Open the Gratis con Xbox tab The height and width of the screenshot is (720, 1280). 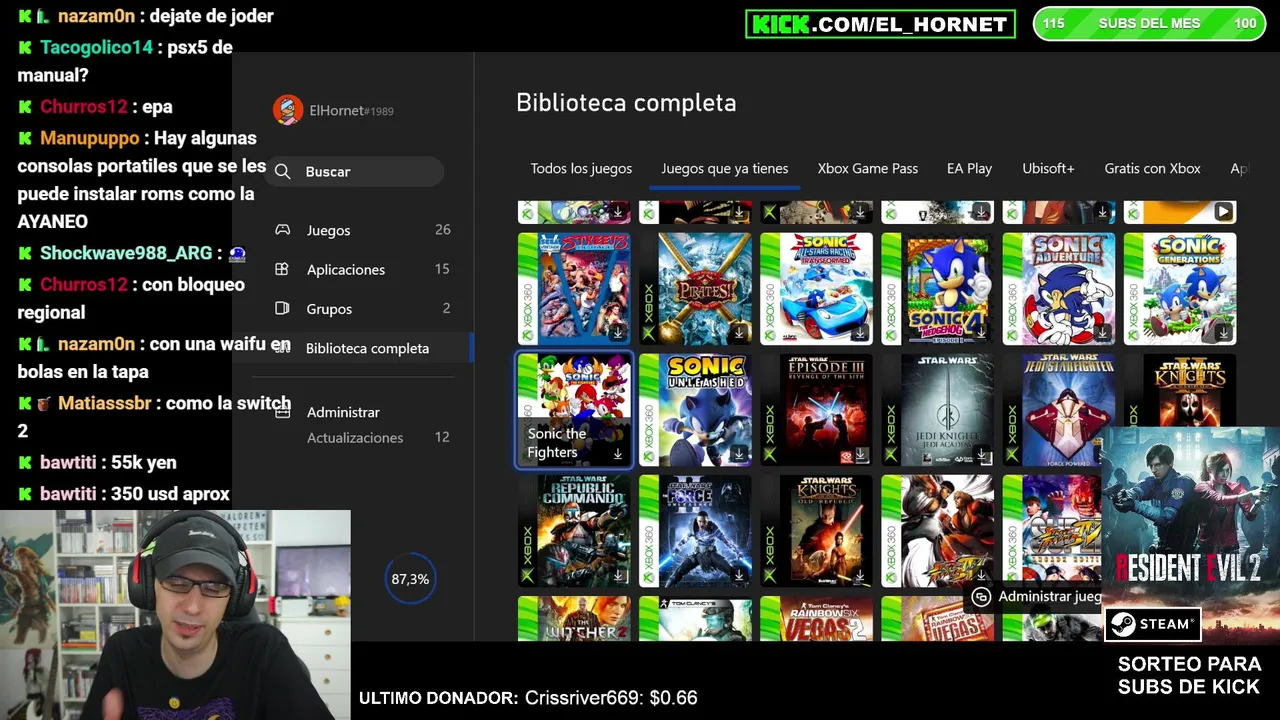tap(1152, 169)
